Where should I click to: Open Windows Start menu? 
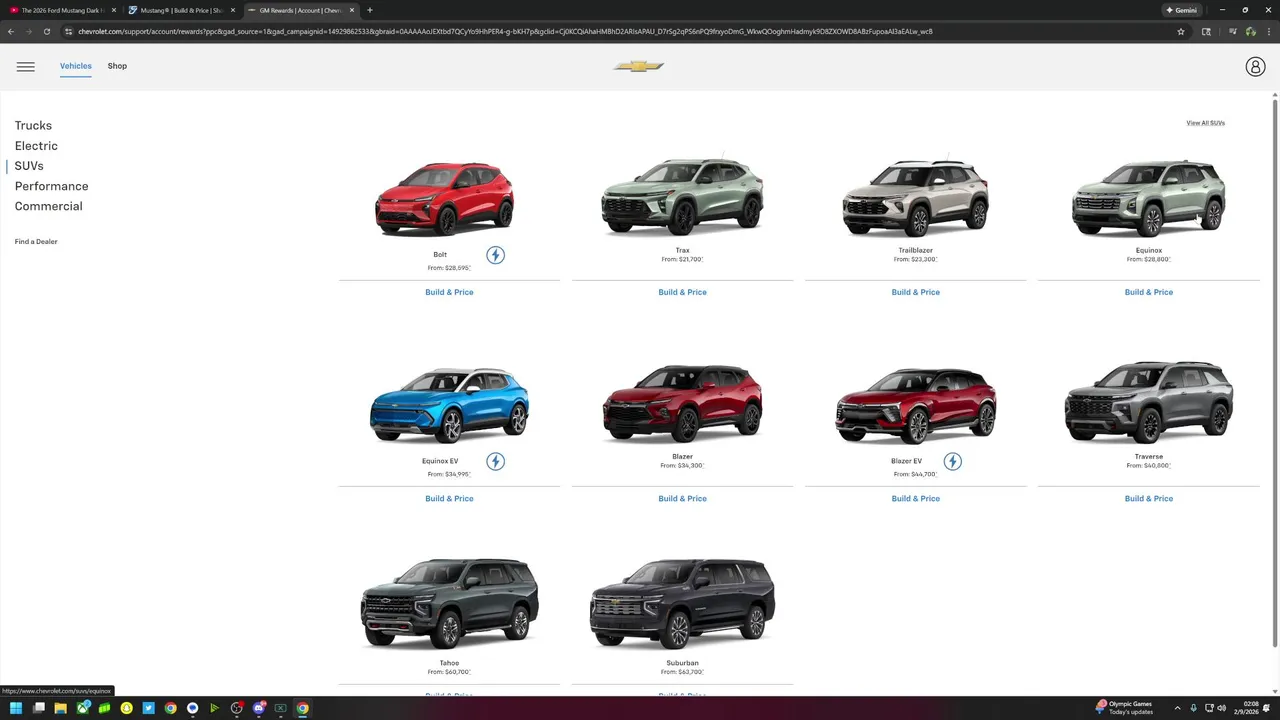[16, 708]
